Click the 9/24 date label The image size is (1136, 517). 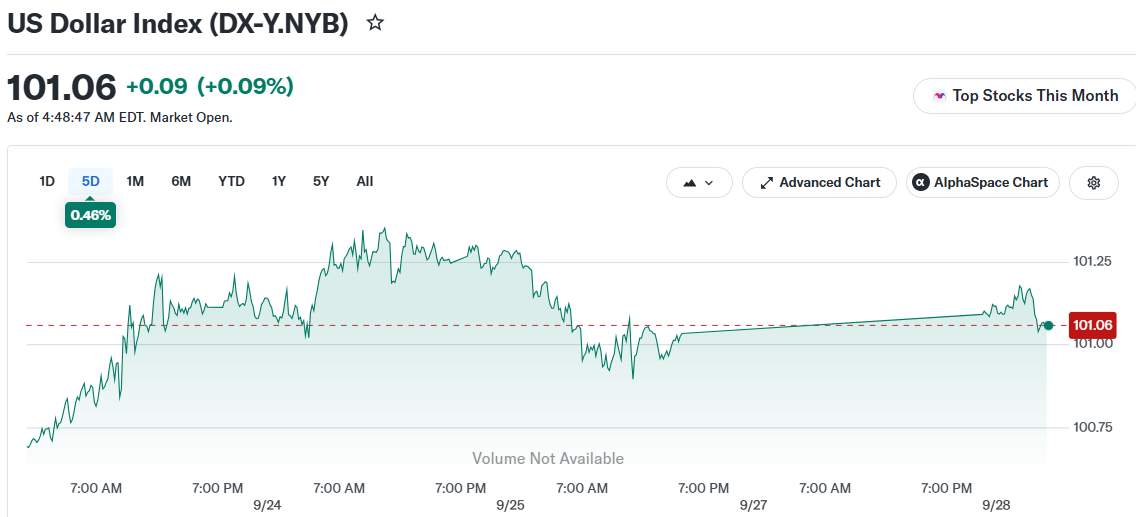point(267,505)
